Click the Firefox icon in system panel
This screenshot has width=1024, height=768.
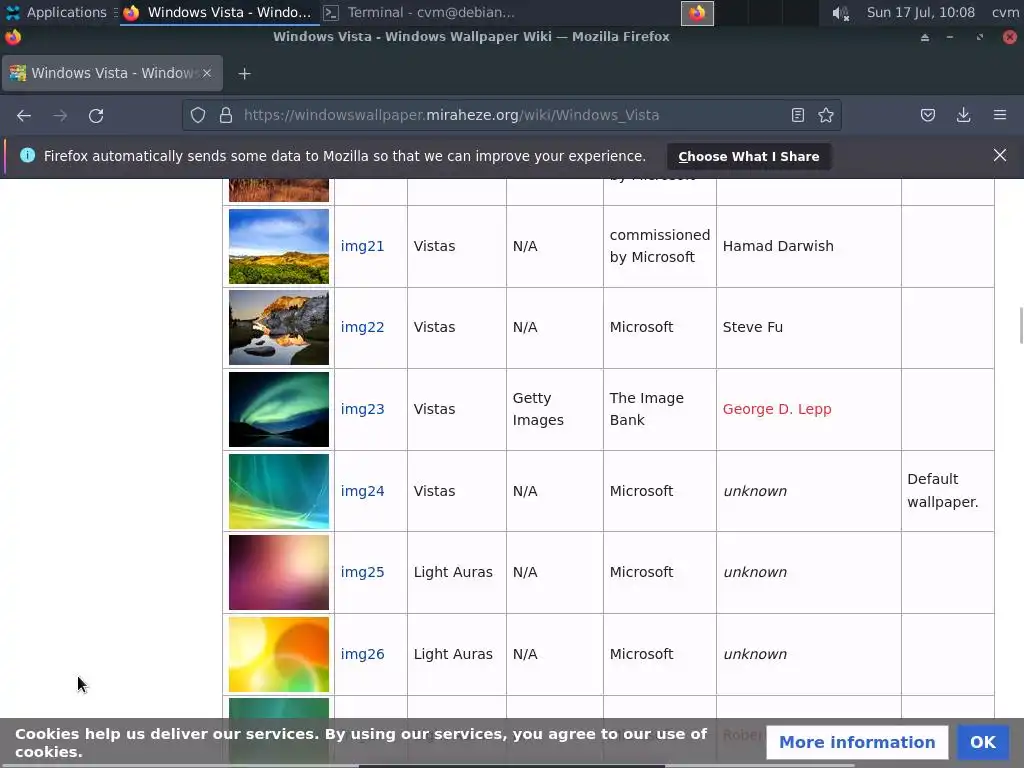click(x=697, y=13)
